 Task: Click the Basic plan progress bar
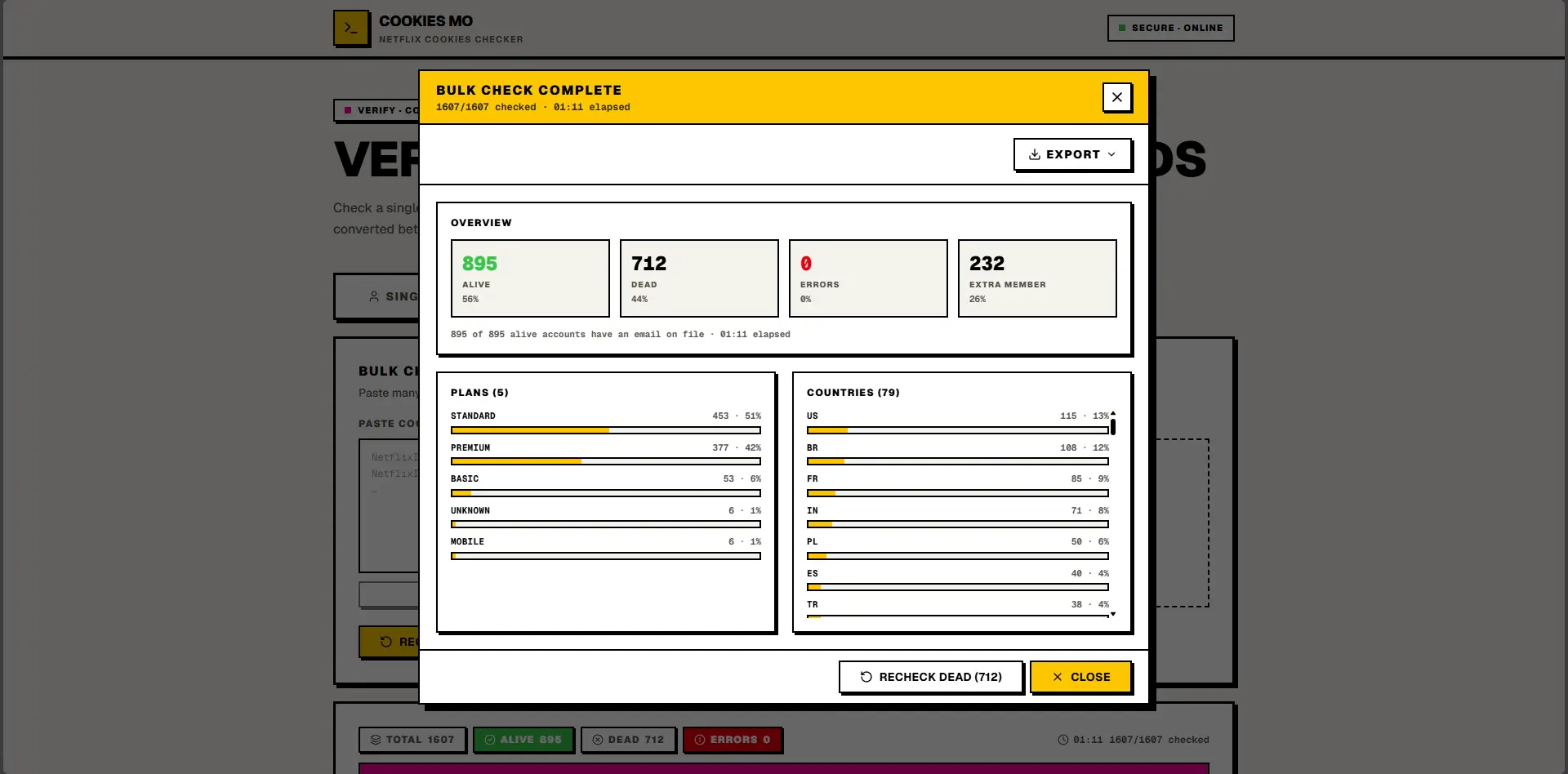point(606,493)
